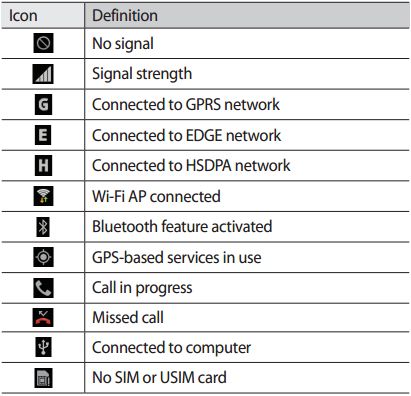Click the red Missed call icon
This screenshot has height=396, width=411.
tap(43, 317)
